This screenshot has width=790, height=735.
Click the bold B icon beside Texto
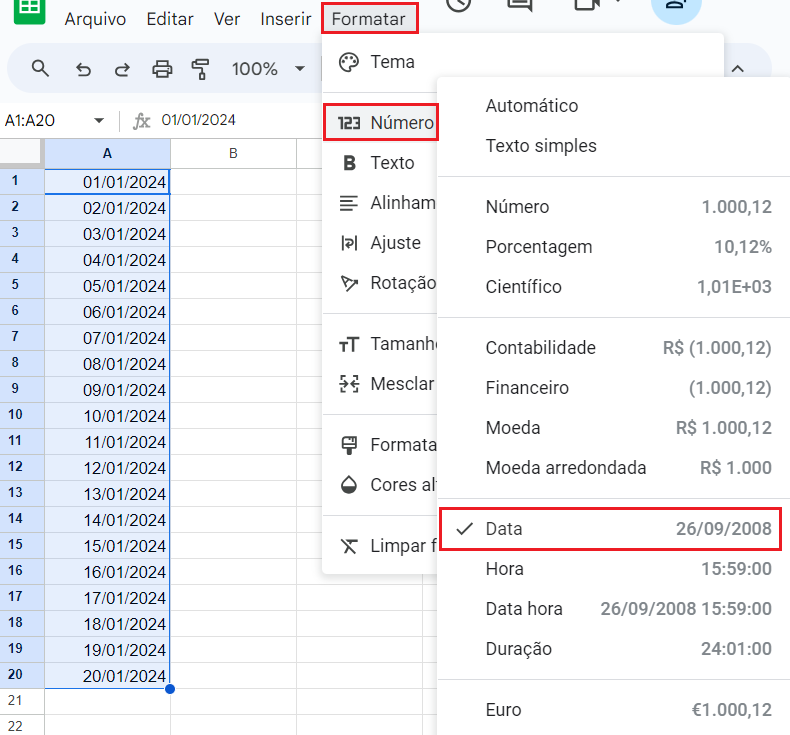click(x=349, y=163)
